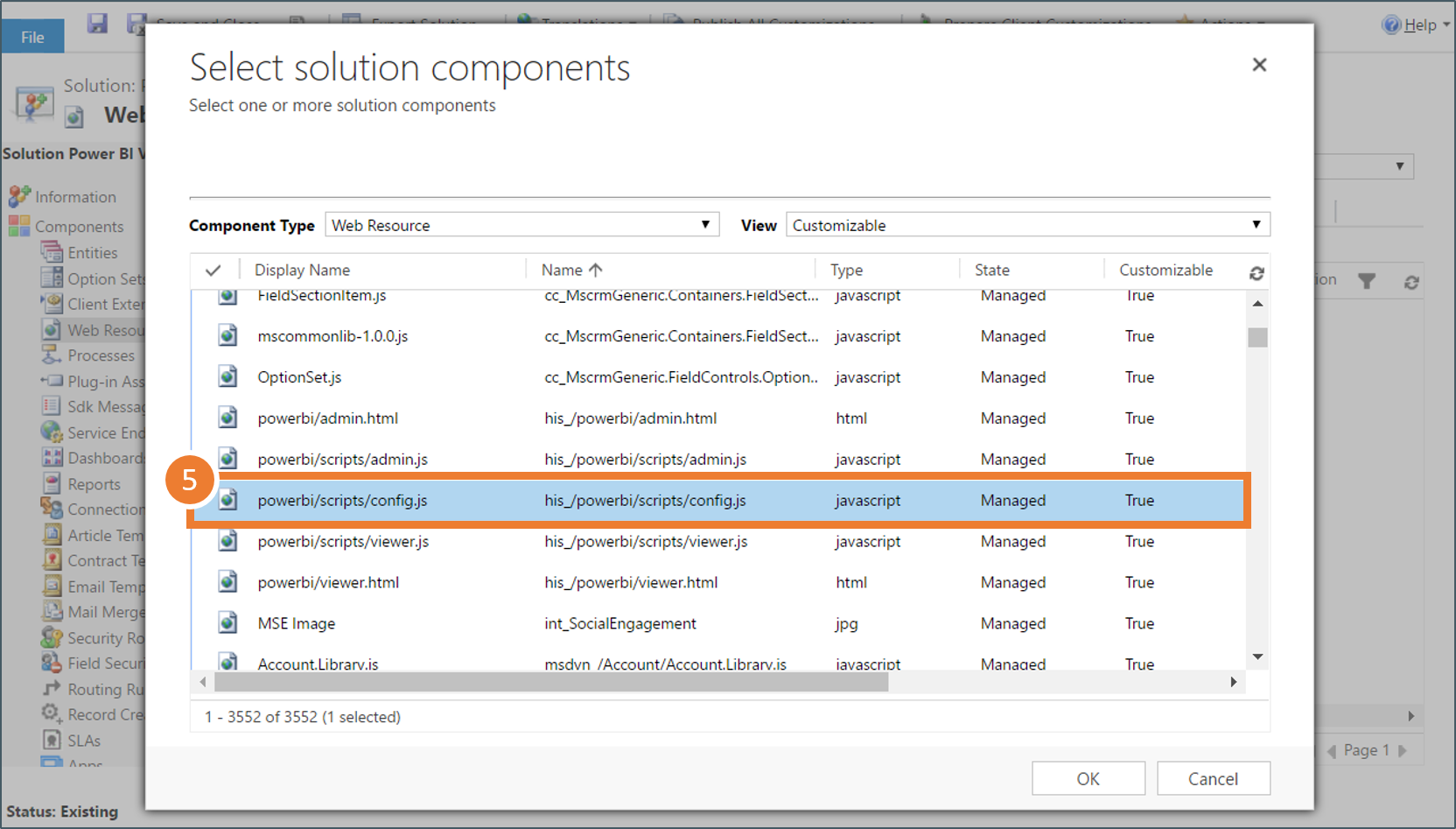Select the Entities icon in the sidebar

tap(52, 252)
